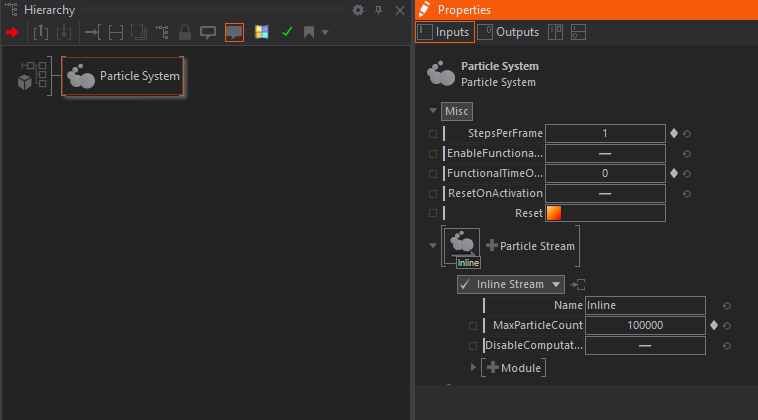758x420 pixels.
Task: Select the Inputs tab
Action: pos(444,32)
